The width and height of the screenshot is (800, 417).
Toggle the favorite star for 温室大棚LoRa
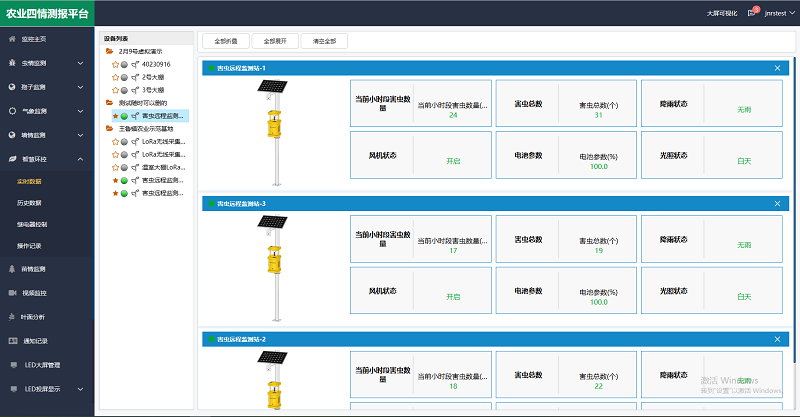pyautogui.click(x=115, y=167)
